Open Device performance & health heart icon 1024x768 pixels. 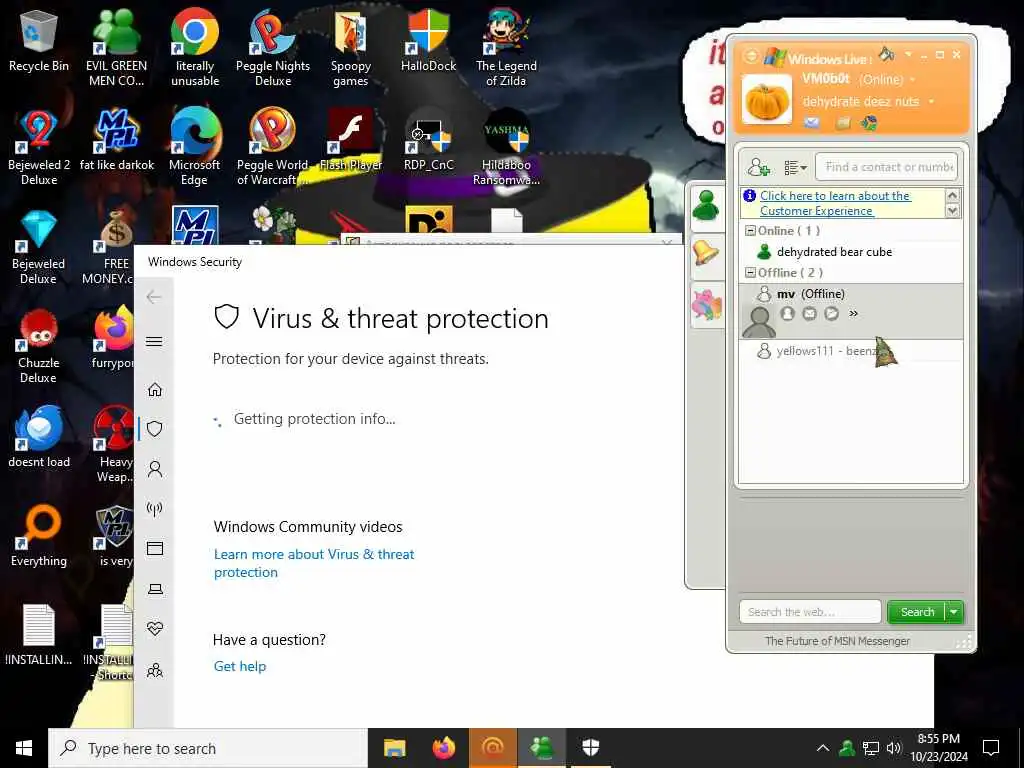click(x=155, y=629)
